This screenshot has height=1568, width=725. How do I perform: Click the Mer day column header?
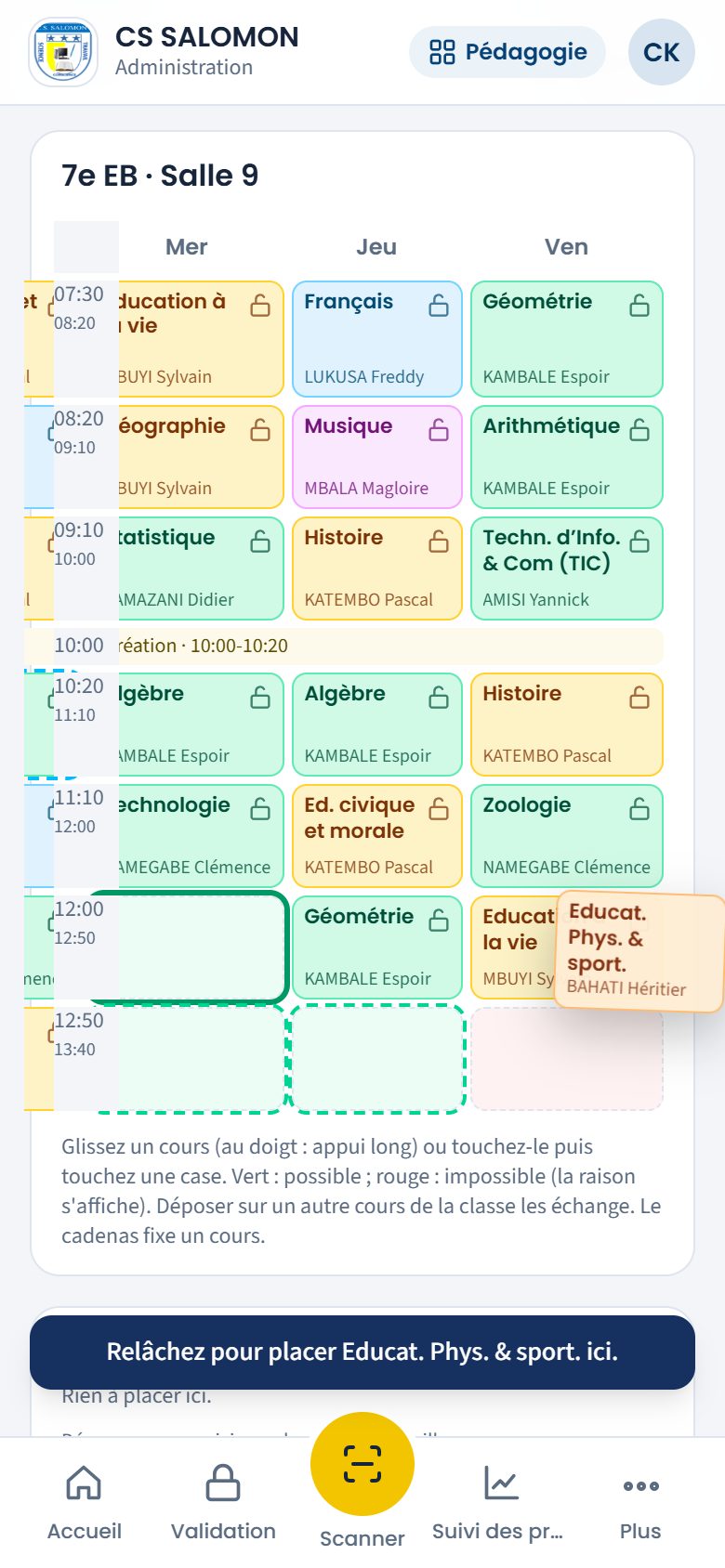[186, 247]
